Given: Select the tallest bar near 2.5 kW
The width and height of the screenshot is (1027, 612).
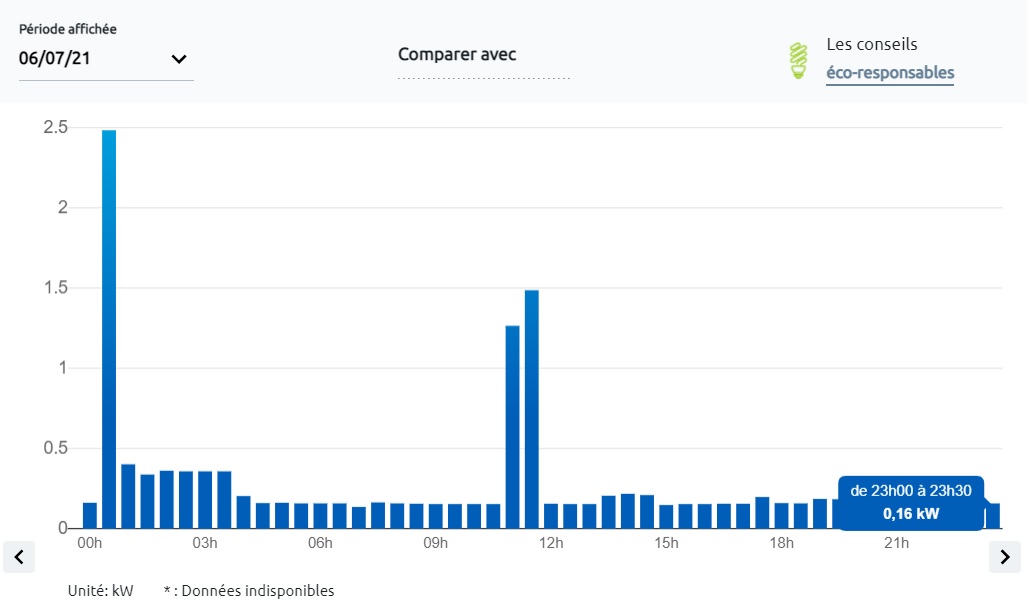Looking at the screenshot, I should (x=109, y=328).
